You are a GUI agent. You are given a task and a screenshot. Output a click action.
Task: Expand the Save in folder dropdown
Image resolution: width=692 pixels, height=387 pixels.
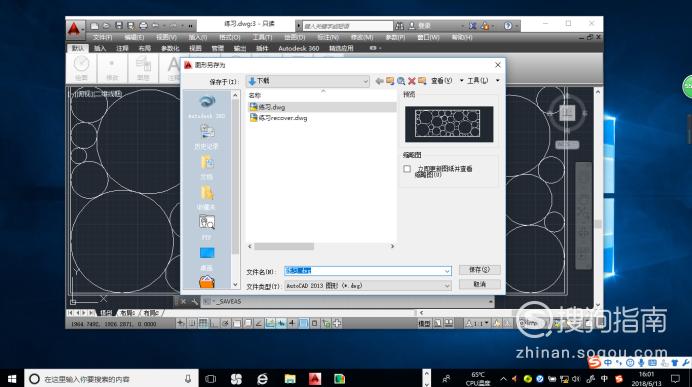coord(365,81)
